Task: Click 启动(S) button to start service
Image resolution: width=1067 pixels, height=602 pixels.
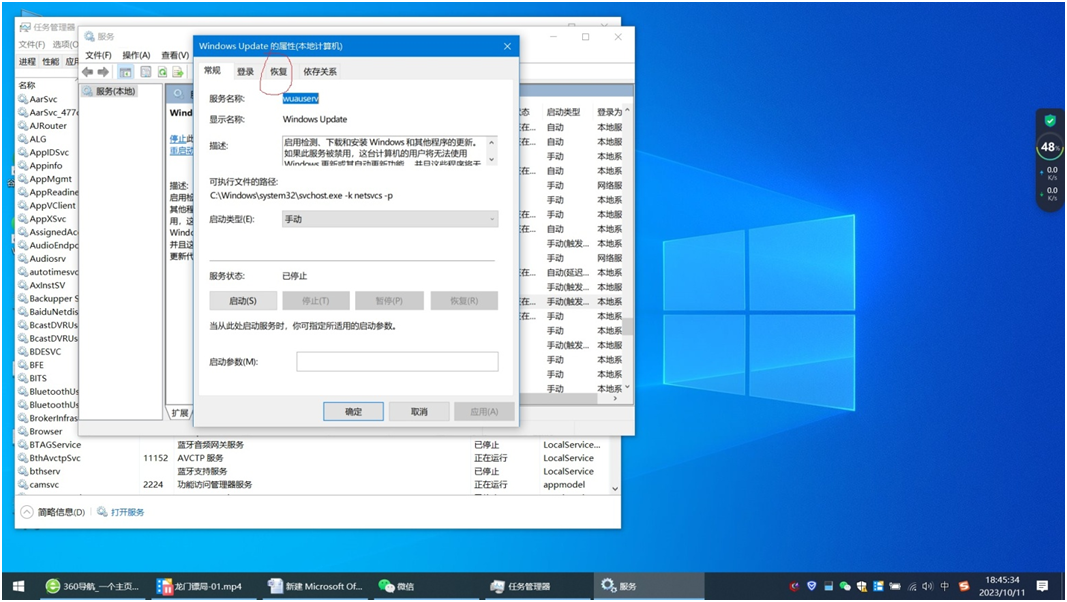Action: pos(243,301)
